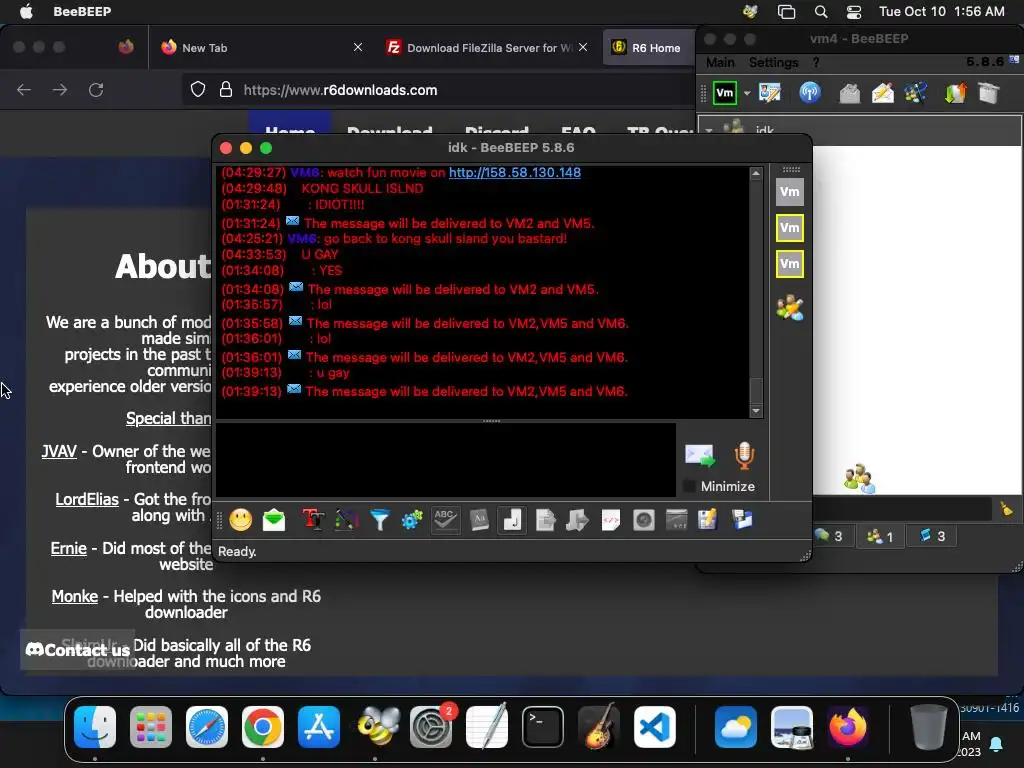Close the Download FileZilla Server tab
Image resolution: width=1024 pixels, height=768 pixels.
coord(583,47)
